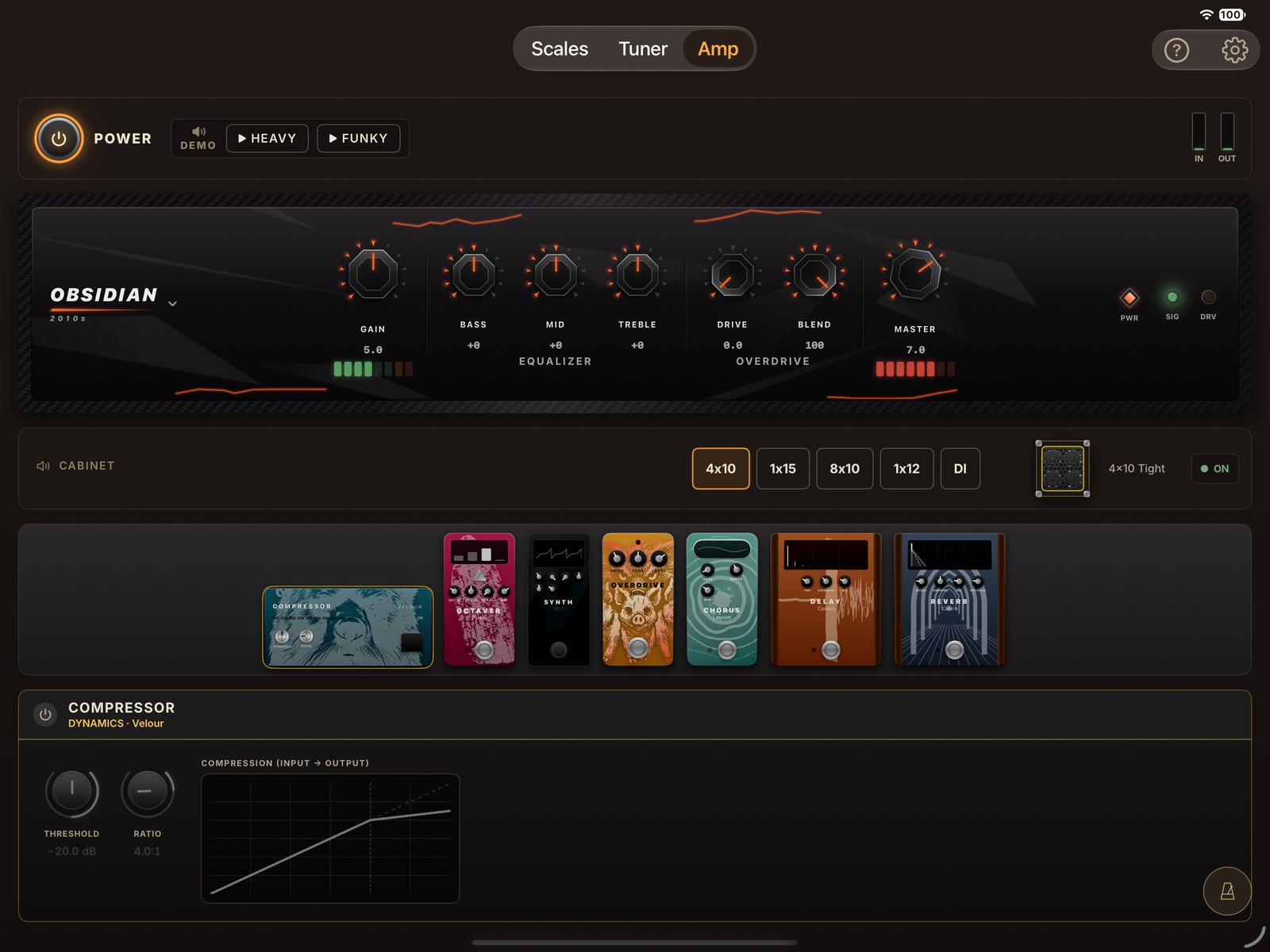Open the settings gear icon
Viewport: 1270px width, 952px height.
click(1234, 51)
